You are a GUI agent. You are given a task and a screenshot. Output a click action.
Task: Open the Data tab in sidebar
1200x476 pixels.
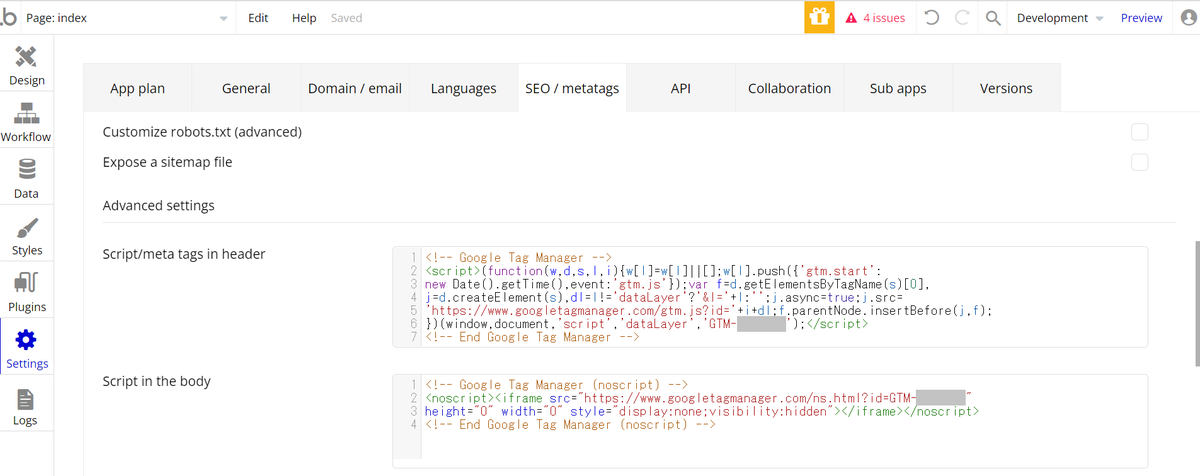(26, 178)
